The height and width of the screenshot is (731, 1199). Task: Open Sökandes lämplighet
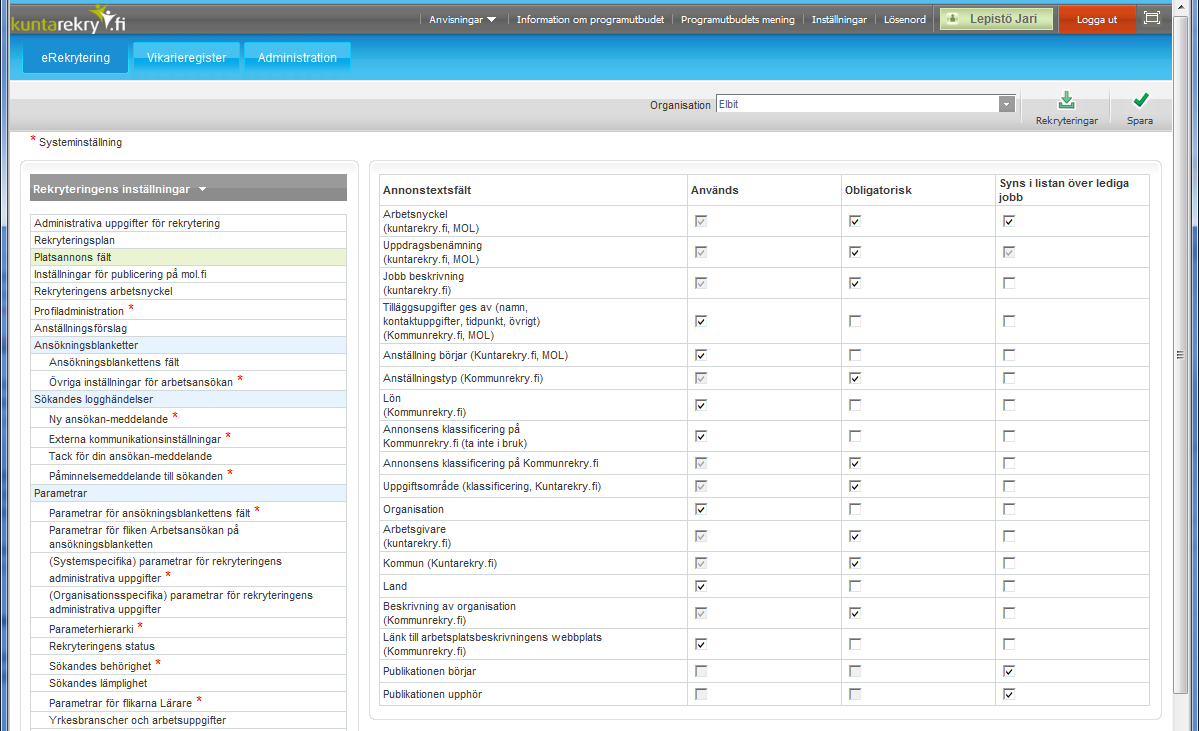188,683
